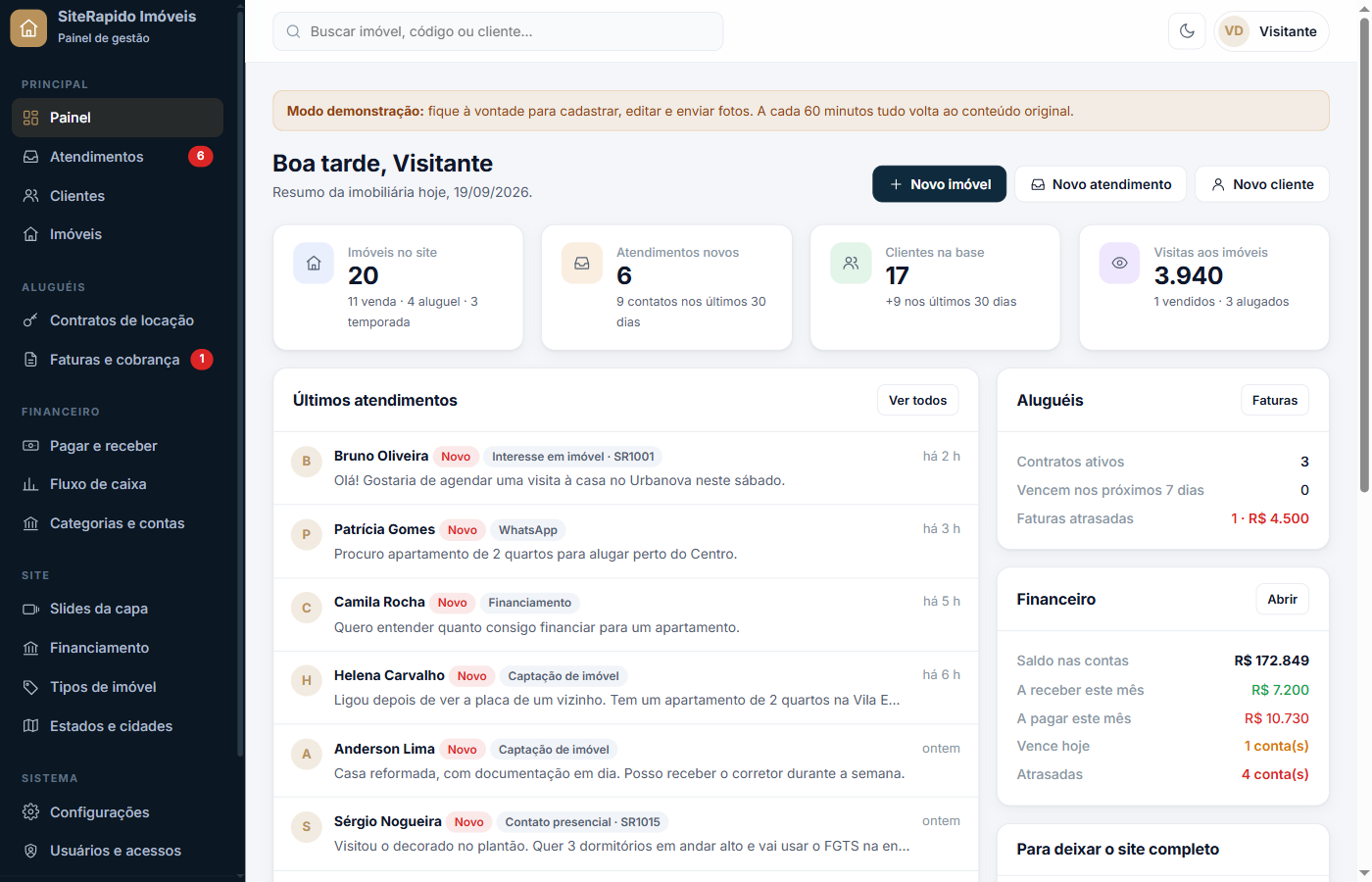Click the VD user avatar
This screenshot has width=1372, height=882.
tap(1234, 31)
